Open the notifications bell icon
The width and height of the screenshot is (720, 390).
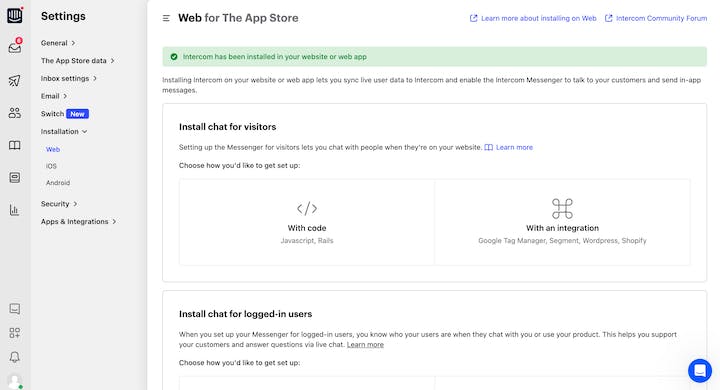point(15,357)
